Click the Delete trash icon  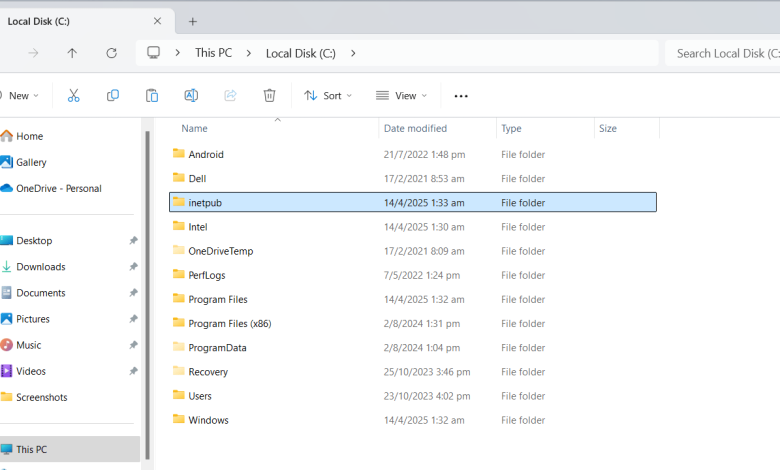269,95
